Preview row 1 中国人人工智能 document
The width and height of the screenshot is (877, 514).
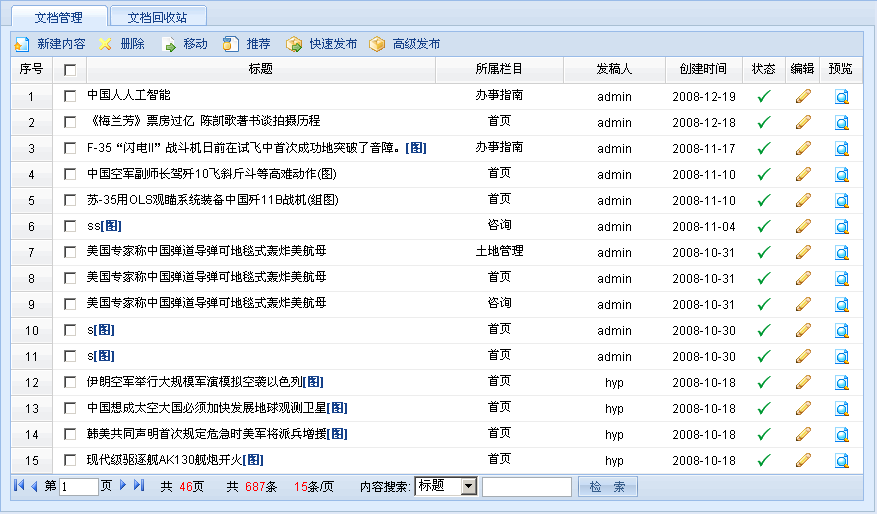point(842,97)
